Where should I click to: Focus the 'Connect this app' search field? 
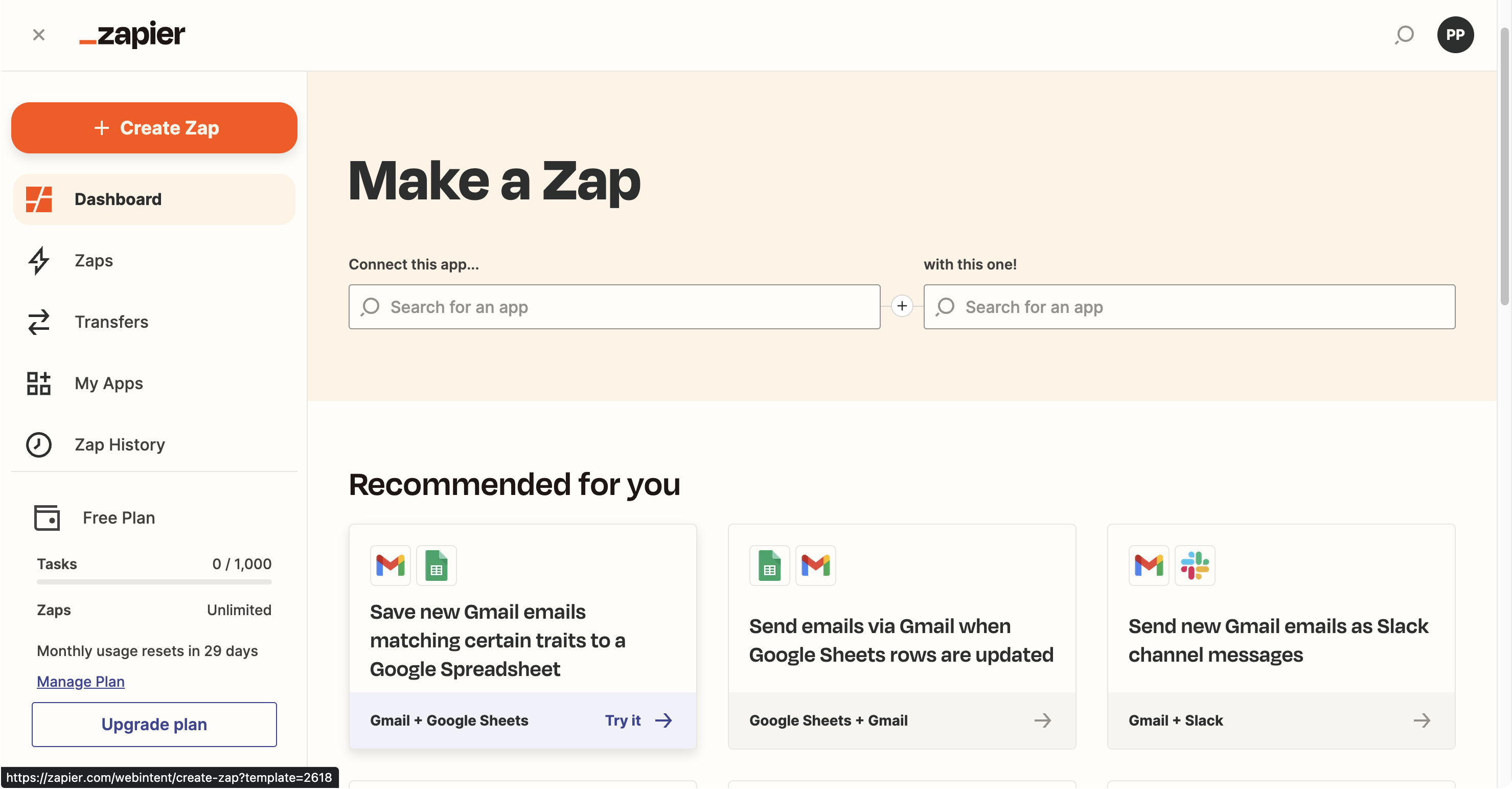(x=614, y=307)
